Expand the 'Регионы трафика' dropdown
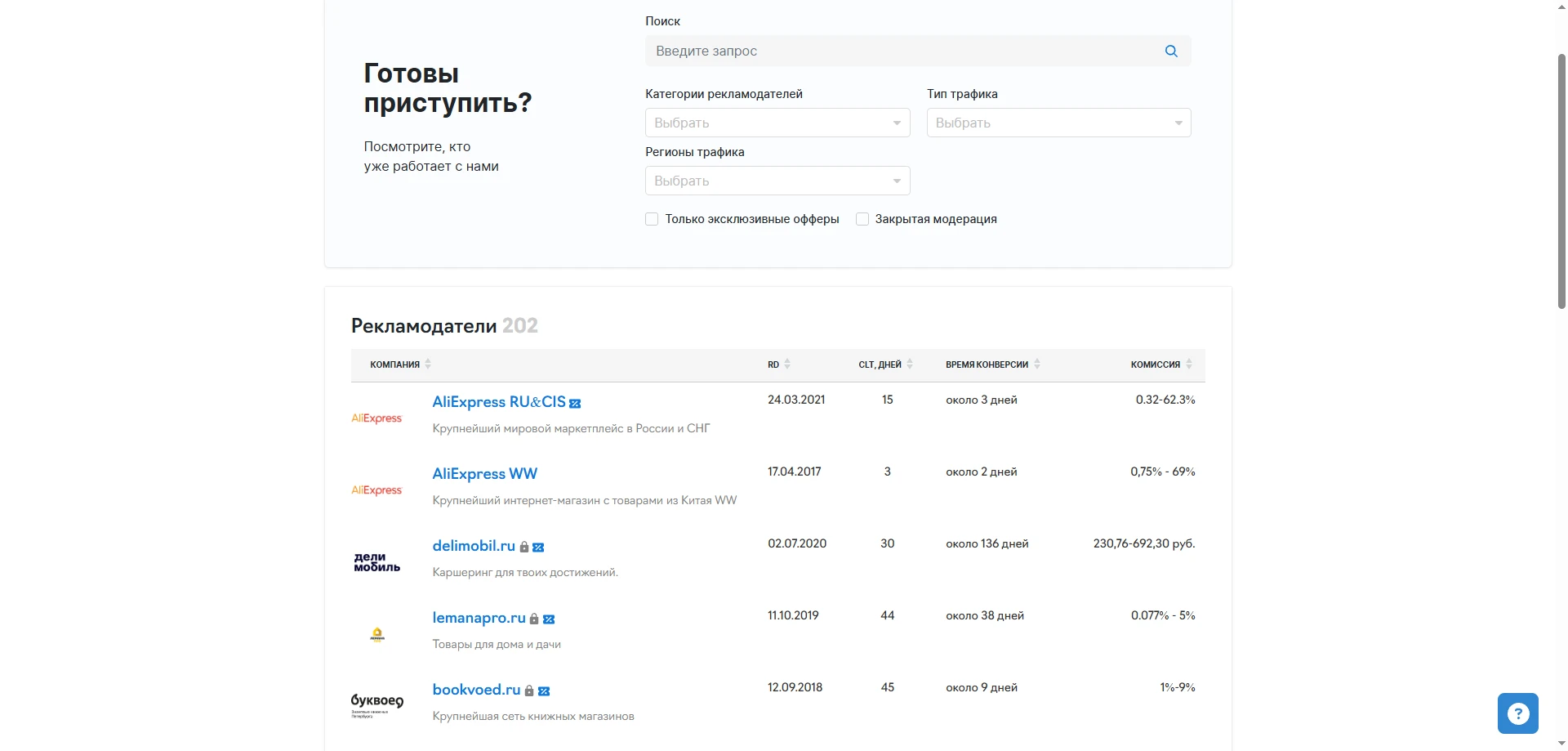This screenshot has width=1568, height=751. (777, 181)
